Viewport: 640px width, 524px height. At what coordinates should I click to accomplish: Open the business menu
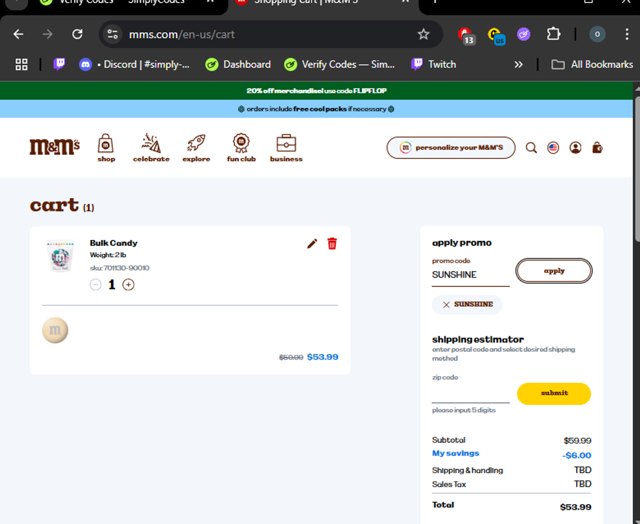pos(286,148)
